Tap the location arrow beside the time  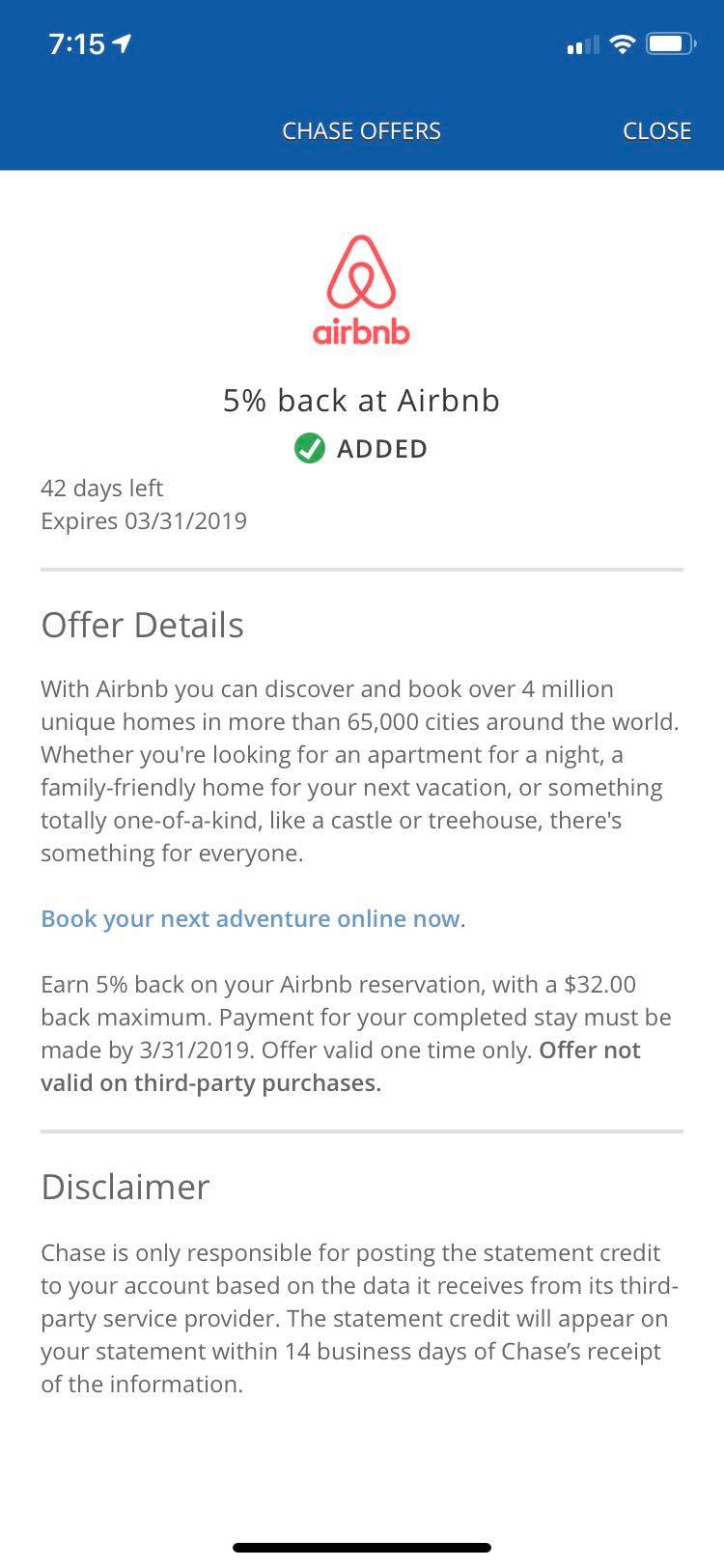(x=123, y=43)
